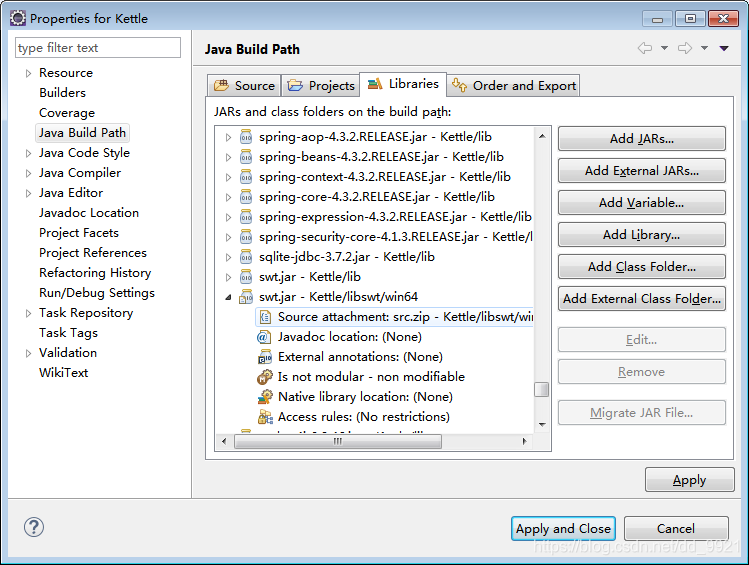Click the Add JARs... button

tap(642, 139)
